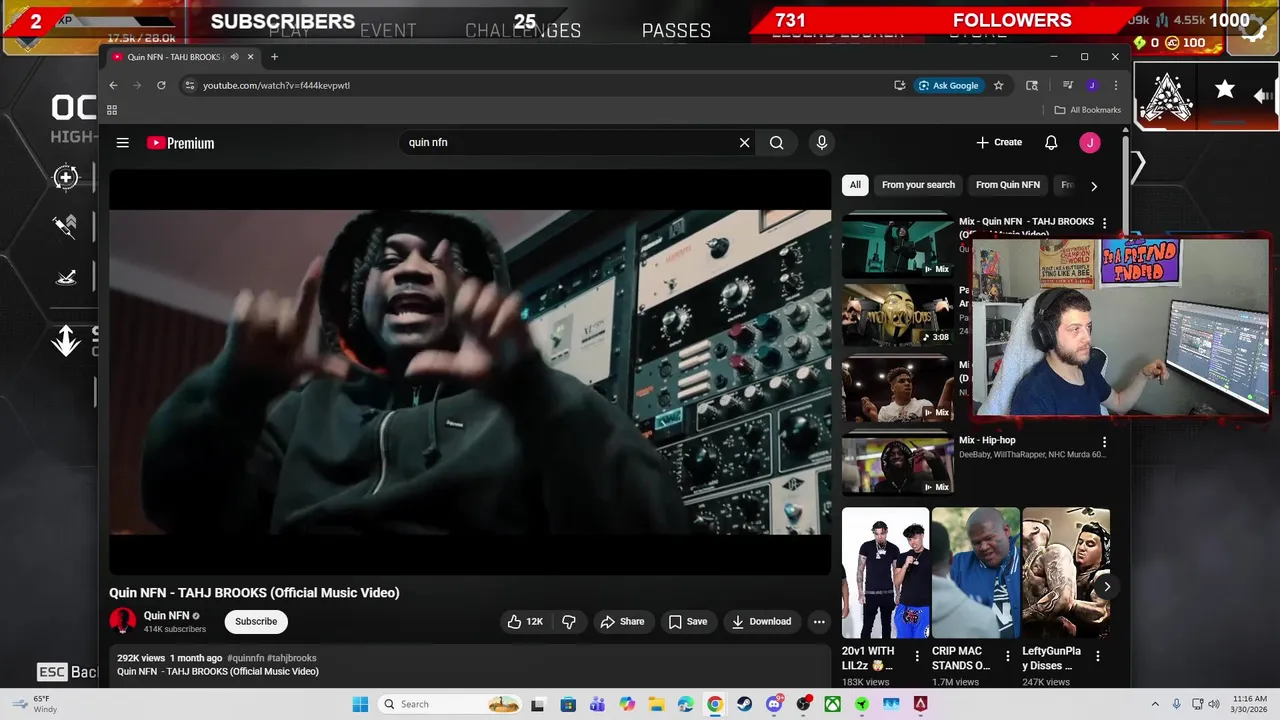Open 'CRIP MAC STANDS O...' short
Viewport: 1280px width, 720px height.
pyautogui.click(x=975, y=573)
